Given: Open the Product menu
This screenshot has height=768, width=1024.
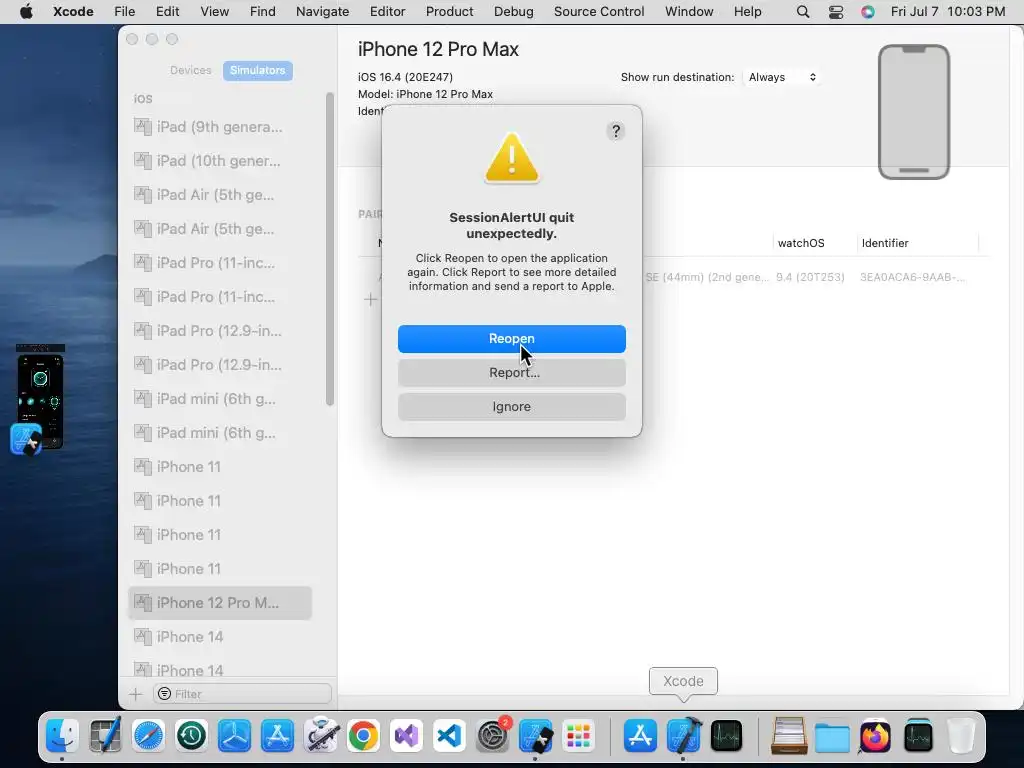Looking at the screenshot, I should pos(449,12).
